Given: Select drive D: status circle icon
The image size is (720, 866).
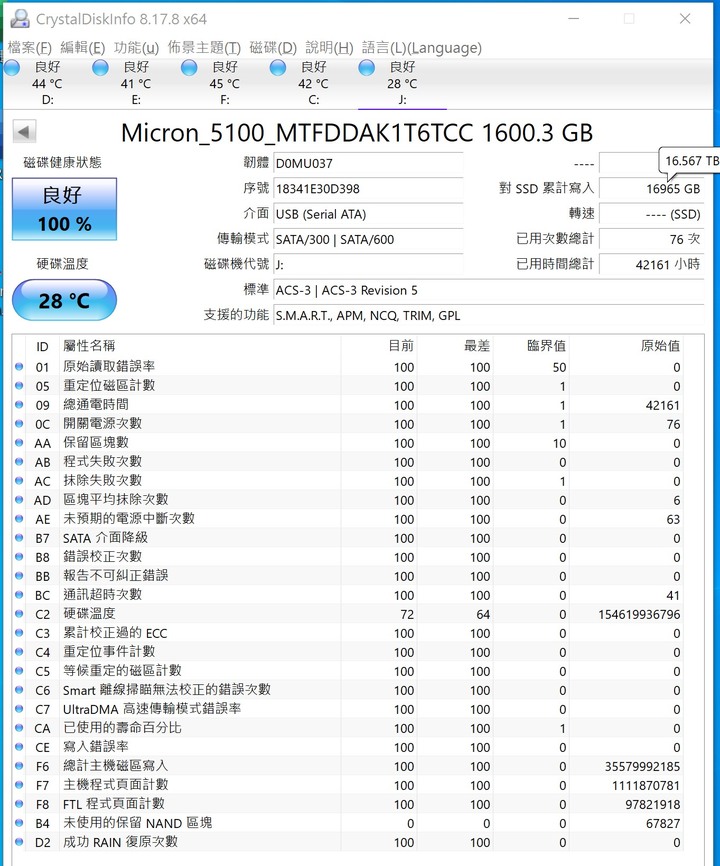Looking at the screenshot, I should (x=12, y=68).
